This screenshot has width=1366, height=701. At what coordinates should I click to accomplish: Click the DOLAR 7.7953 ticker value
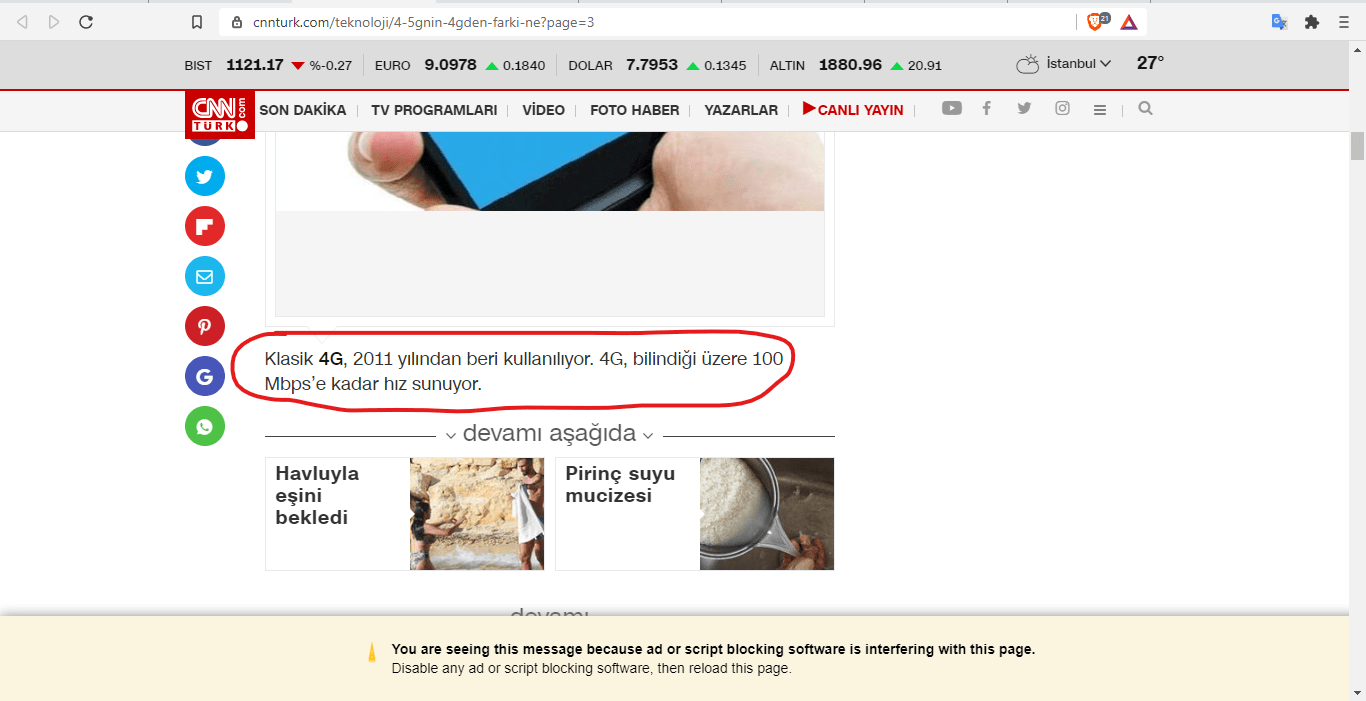652,65
